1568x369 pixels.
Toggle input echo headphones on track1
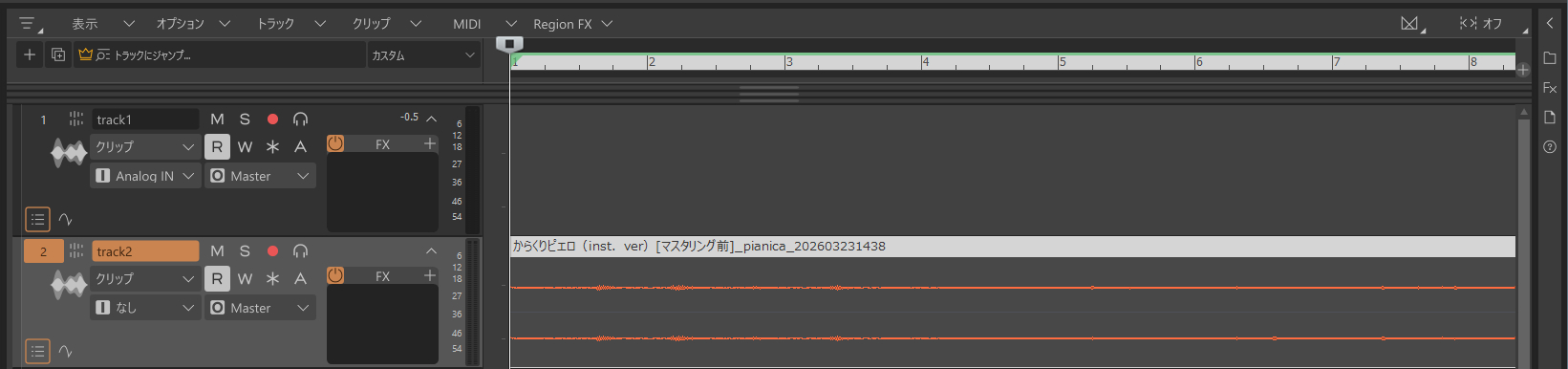click(x=300, y=119)
